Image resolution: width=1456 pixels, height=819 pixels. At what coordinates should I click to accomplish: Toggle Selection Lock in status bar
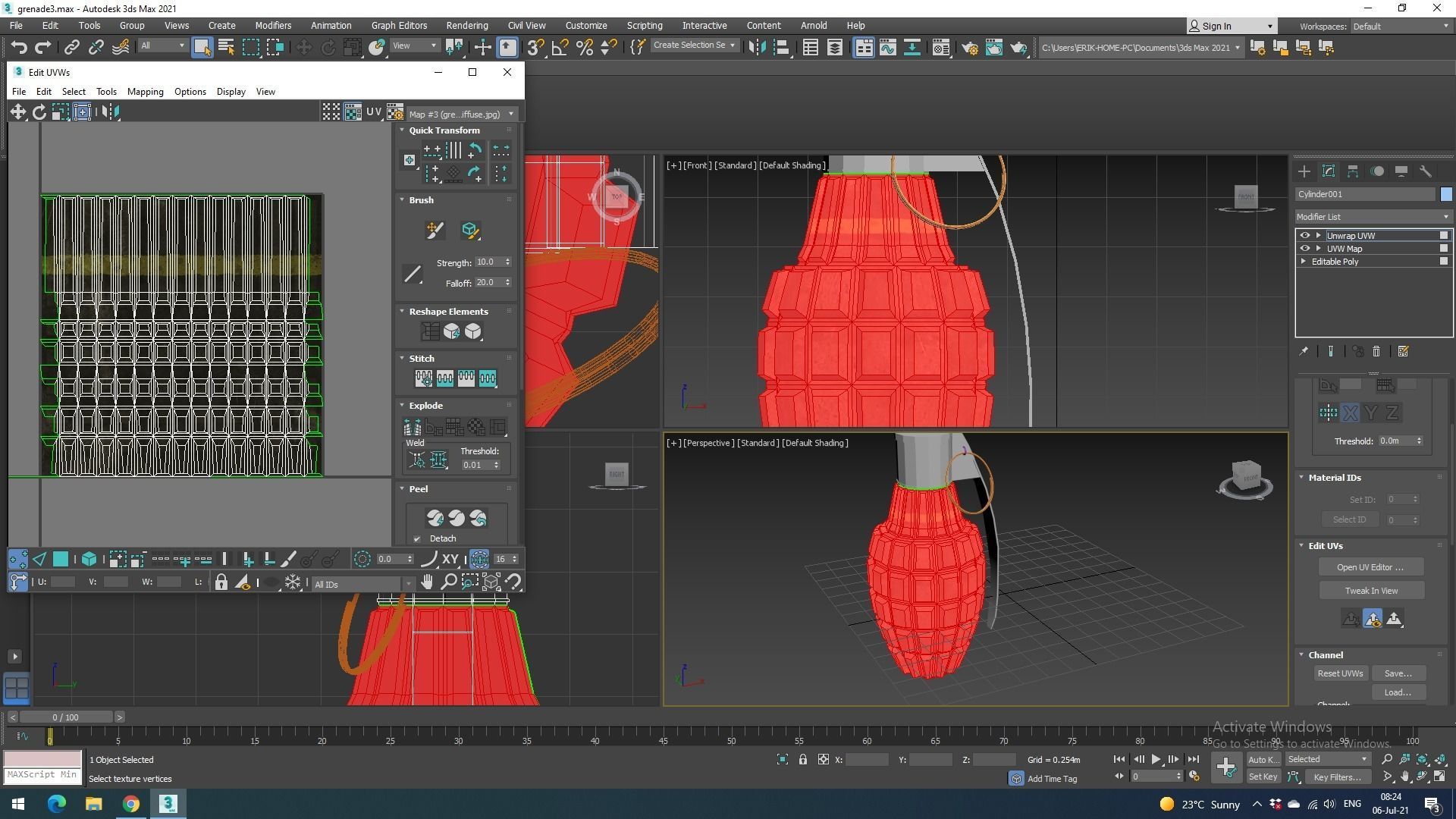coord(802,760)
